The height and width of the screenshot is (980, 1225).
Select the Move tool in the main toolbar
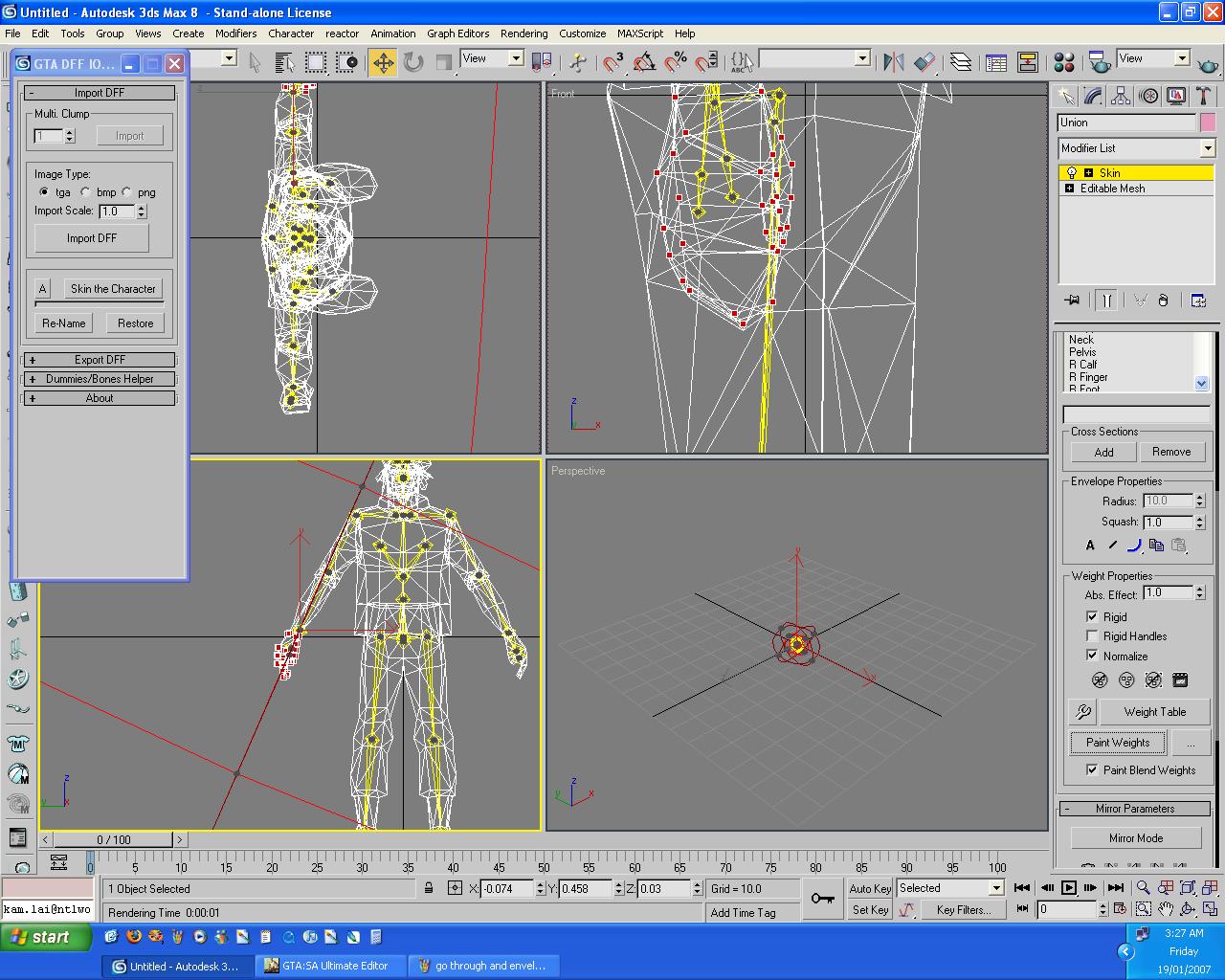(x=383, y=63)
